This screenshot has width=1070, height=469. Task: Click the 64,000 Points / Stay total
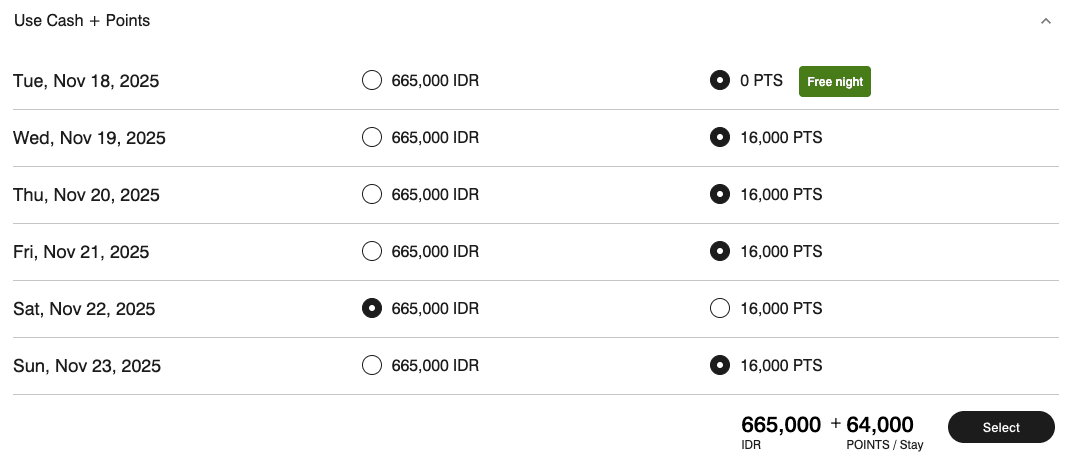(x=880, y=426)
